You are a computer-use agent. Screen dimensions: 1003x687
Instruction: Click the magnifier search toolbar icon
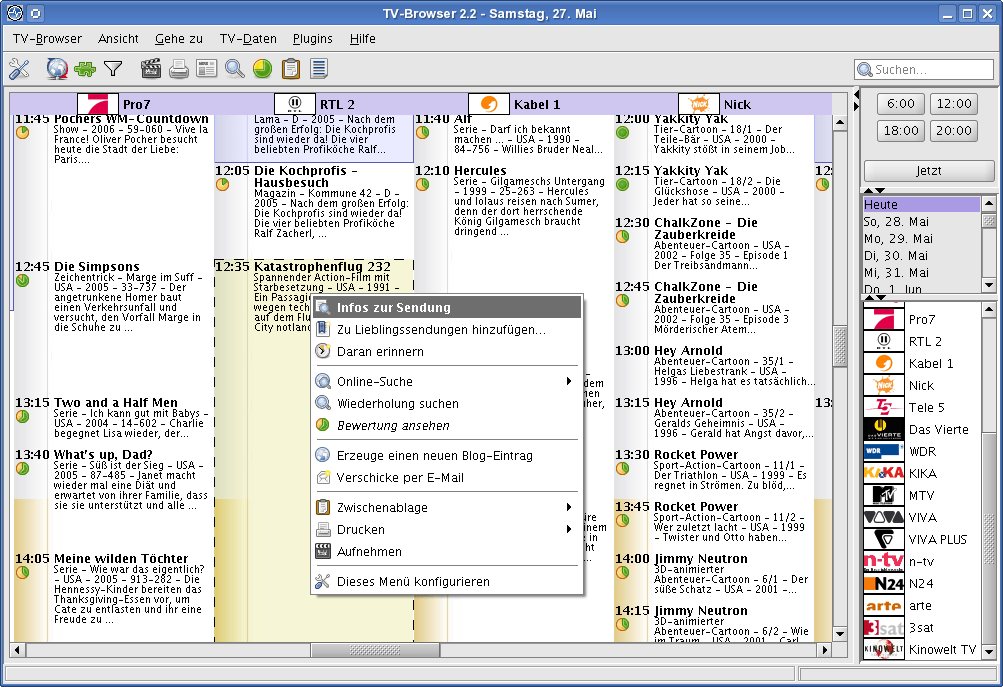pos(234,68)
